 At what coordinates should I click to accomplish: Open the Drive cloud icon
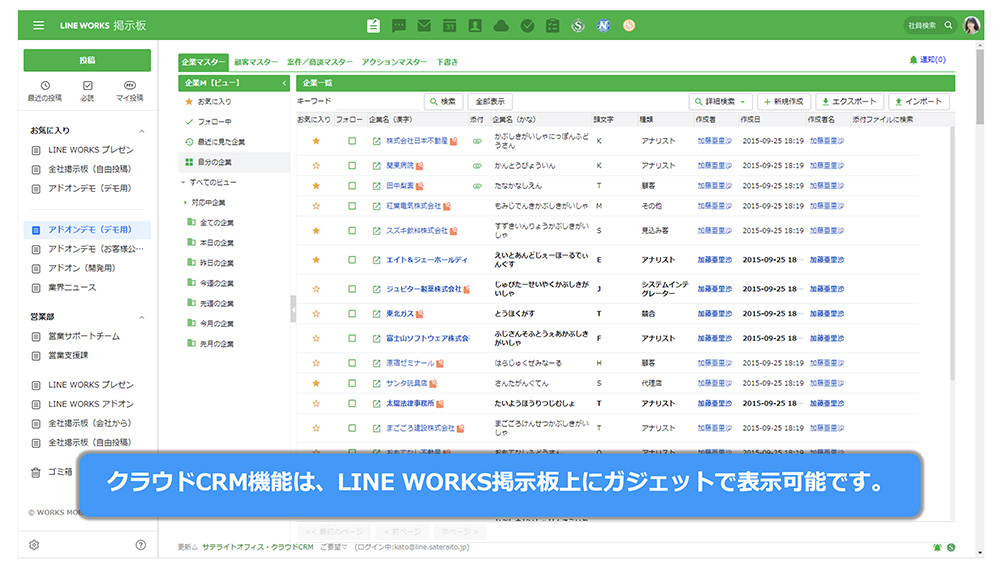[x=501, y=26]
